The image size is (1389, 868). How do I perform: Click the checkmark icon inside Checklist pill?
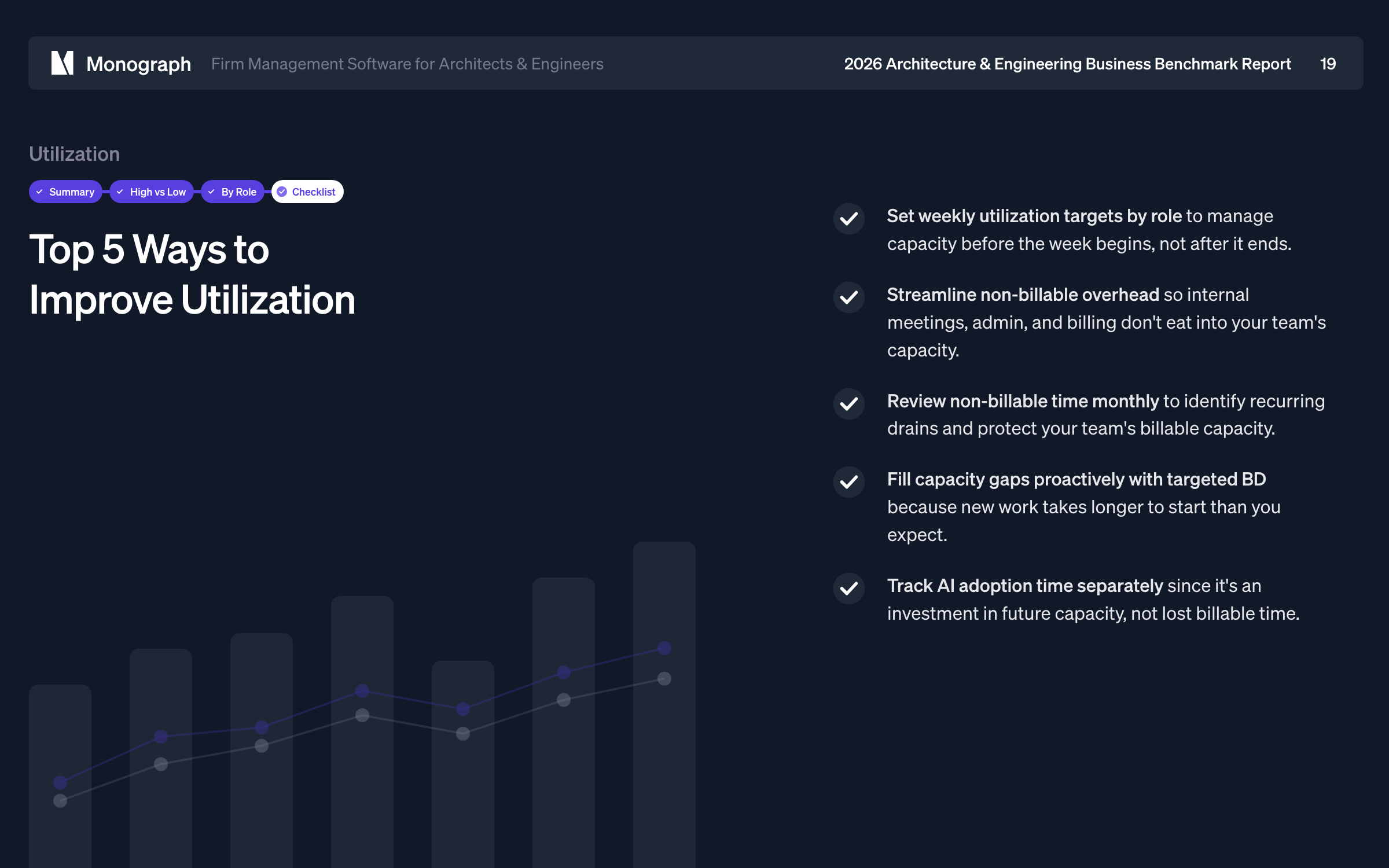click(282, 192)
